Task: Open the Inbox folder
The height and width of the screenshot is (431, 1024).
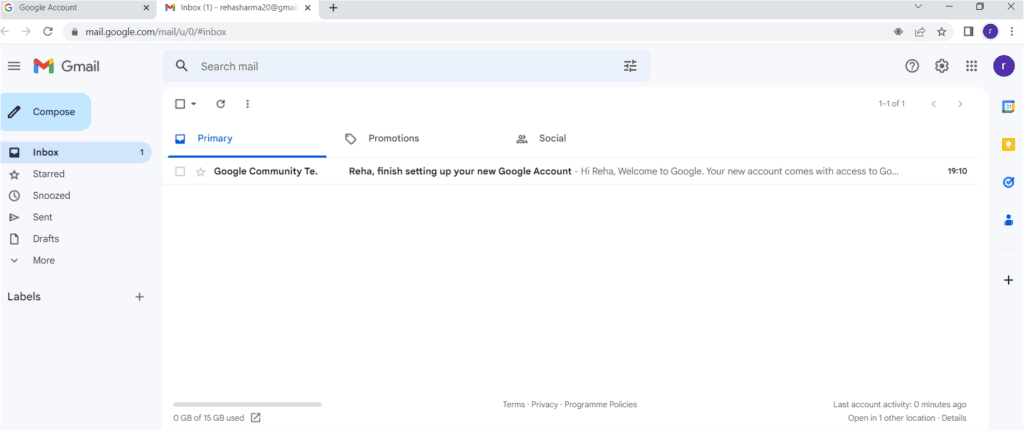Action: (x=76, y=152)
